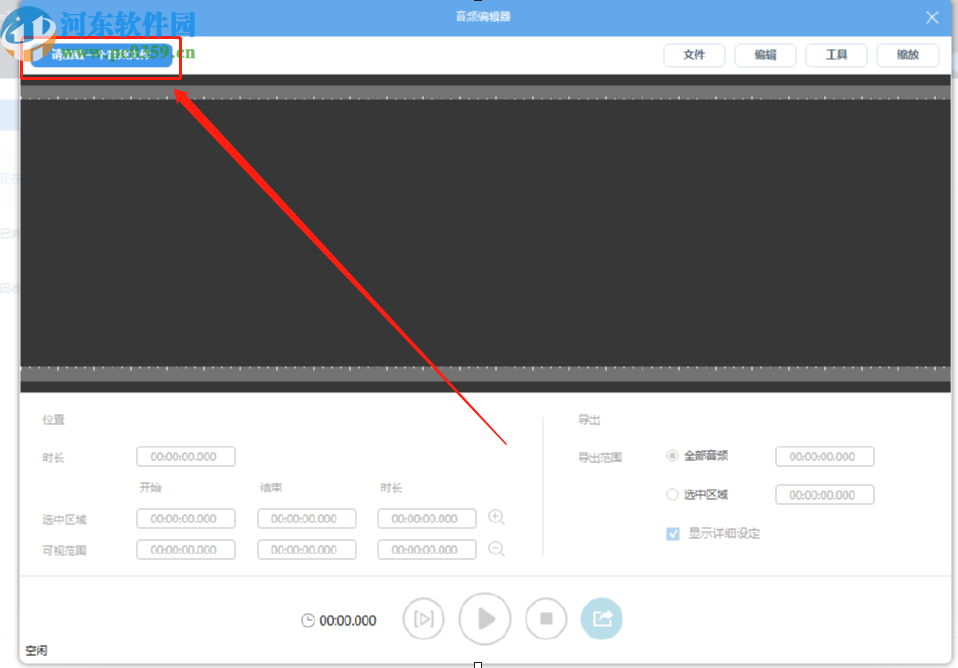958x668 pixels.
Task: Choose the 选中区域 radio button
Action: pos(672,494)
